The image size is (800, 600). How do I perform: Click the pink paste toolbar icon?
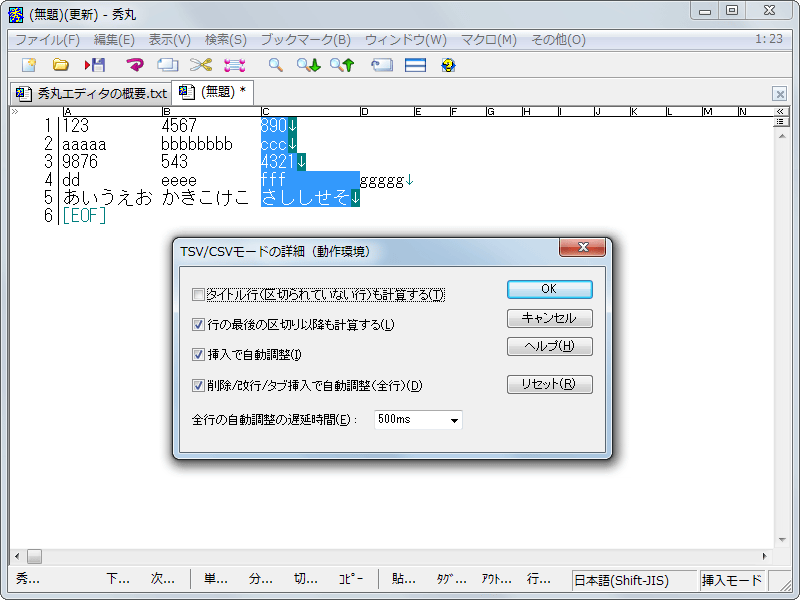click(235, 65)
